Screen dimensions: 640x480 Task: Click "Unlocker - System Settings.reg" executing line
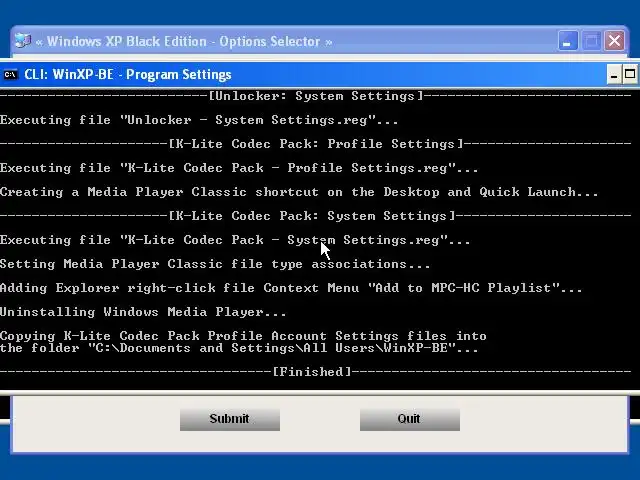pyautogui.click(x=199, y=120)
